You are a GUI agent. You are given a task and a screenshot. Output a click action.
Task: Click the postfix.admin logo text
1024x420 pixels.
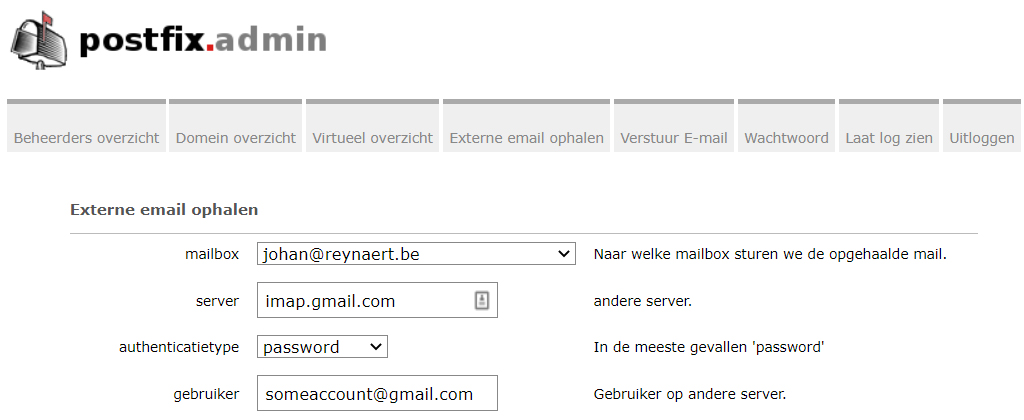tap(202, 40)
